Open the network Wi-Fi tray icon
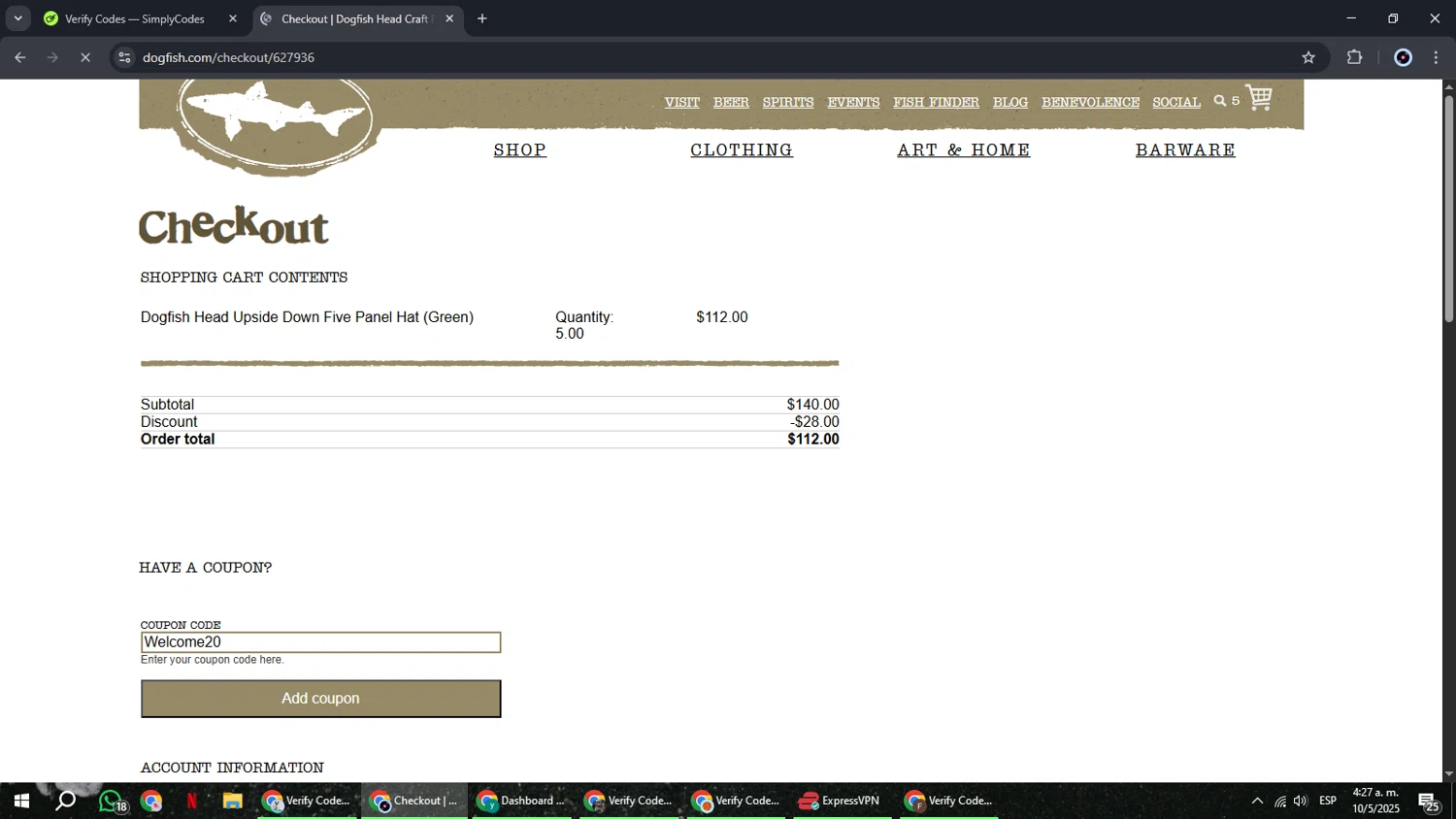This screenshot has width=1456, height=819. point(1280,802)
